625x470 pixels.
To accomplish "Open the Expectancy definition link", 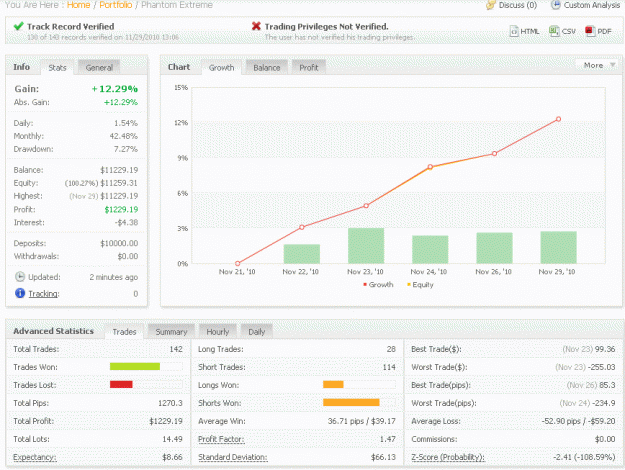I will pos(35,457).
